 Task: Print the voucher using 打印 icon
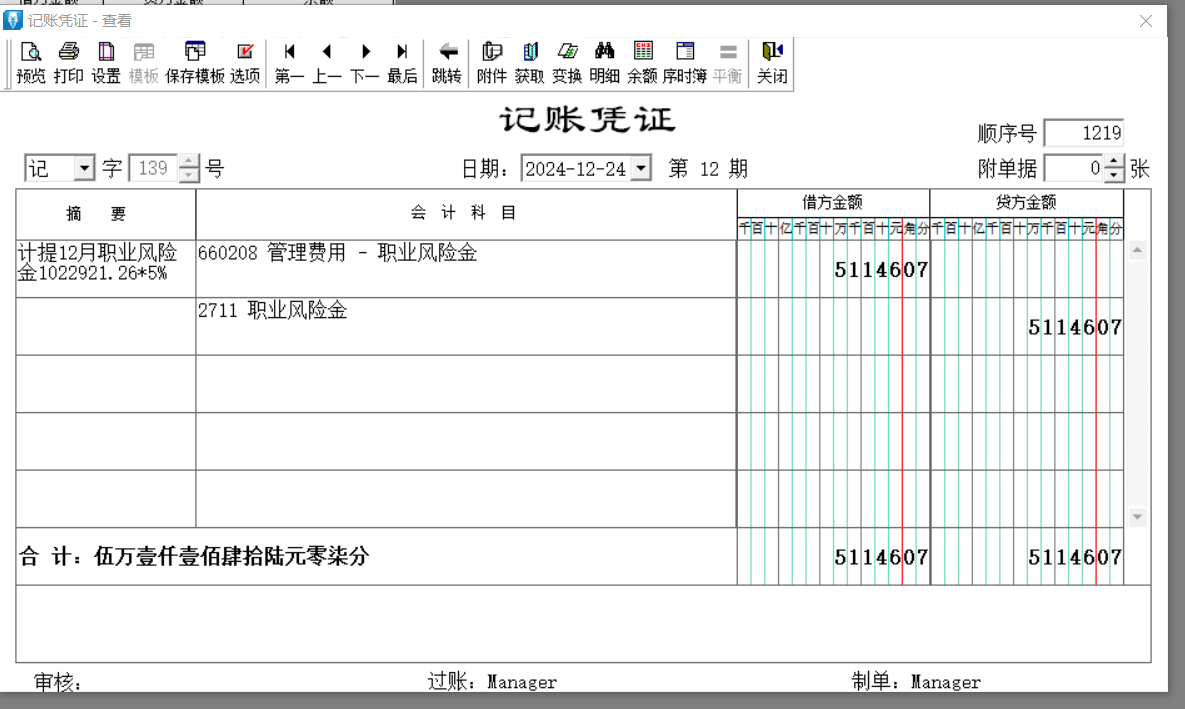[x=68, y=62]
